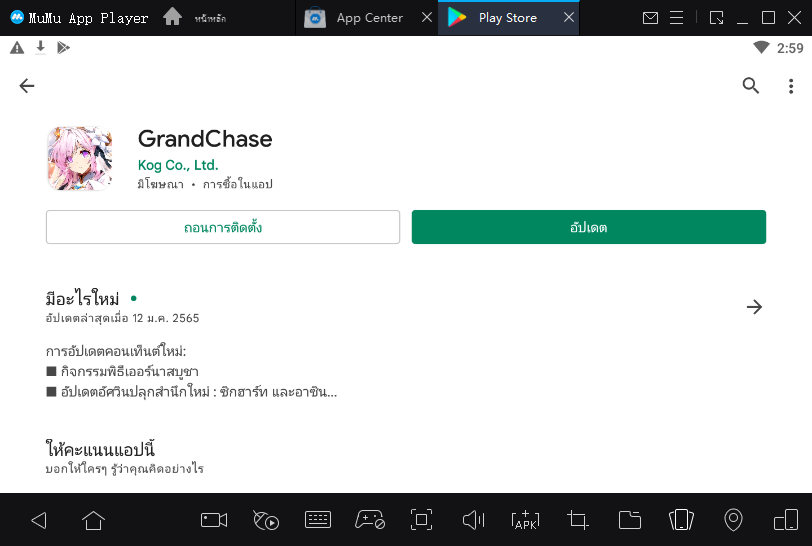Toggle the multi-window icon at bottom right

pyautogui.click(x=785, y=520)
